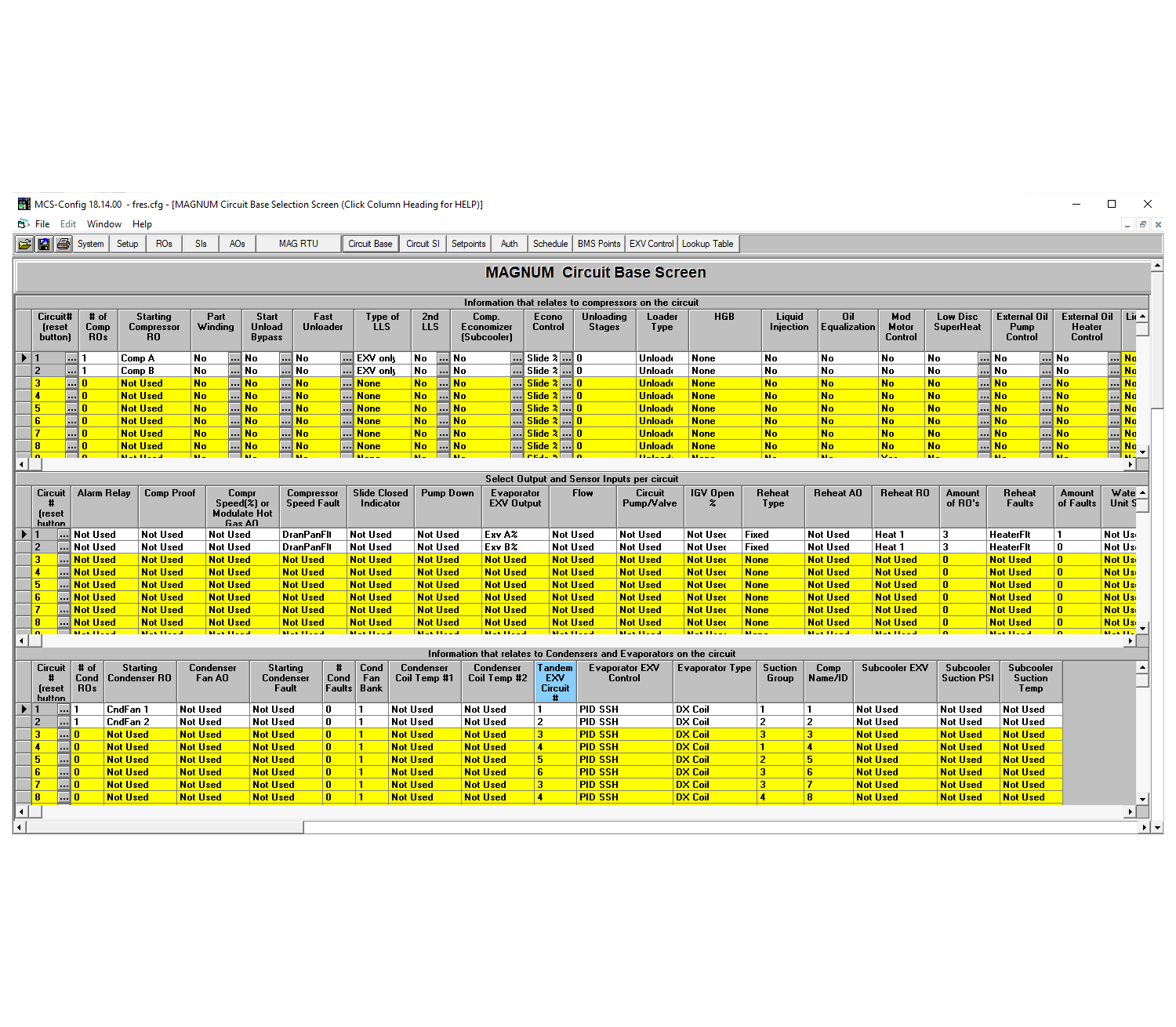Open ellipsis picker beside Comp A Part Winding
The height and width of the screenshot is (1027, 1176).
[234, 358]
